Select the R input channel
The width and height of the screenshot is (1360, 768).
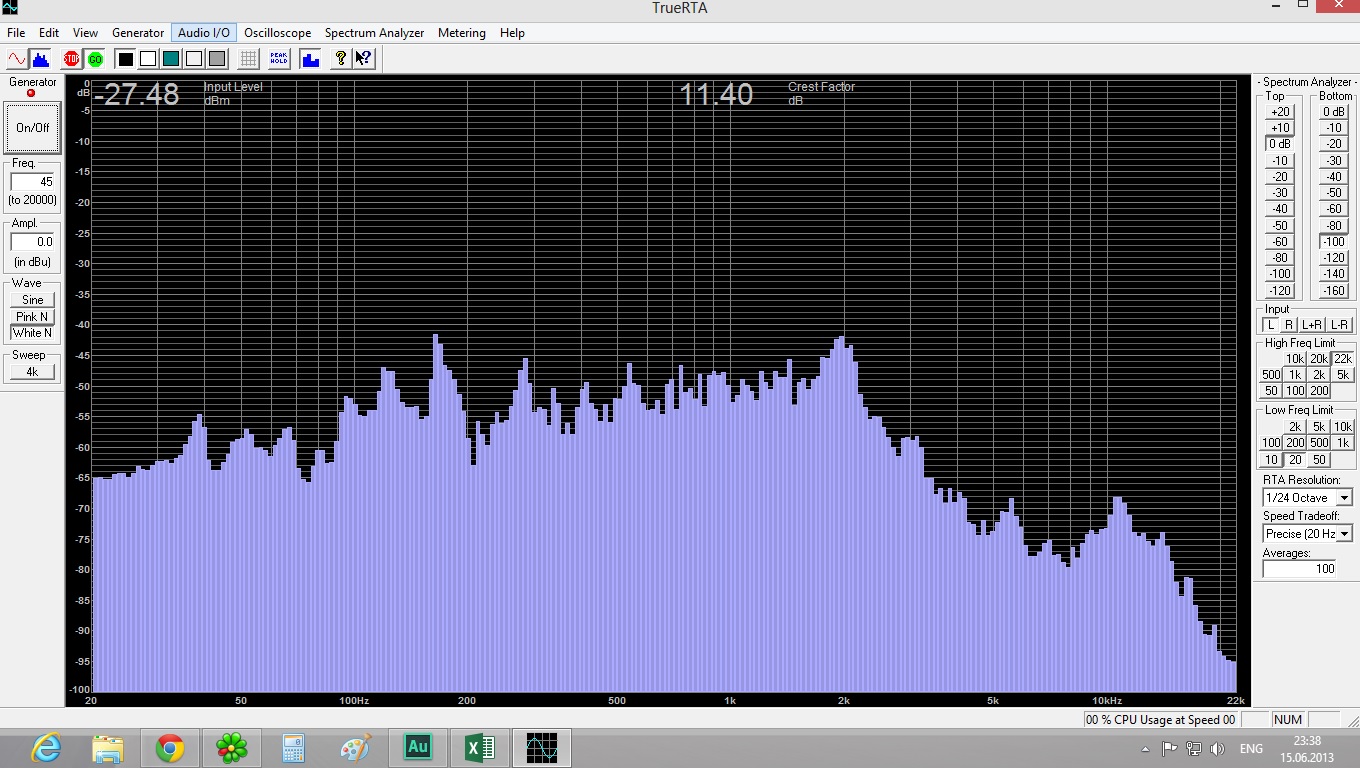(x=1289, y=324)
